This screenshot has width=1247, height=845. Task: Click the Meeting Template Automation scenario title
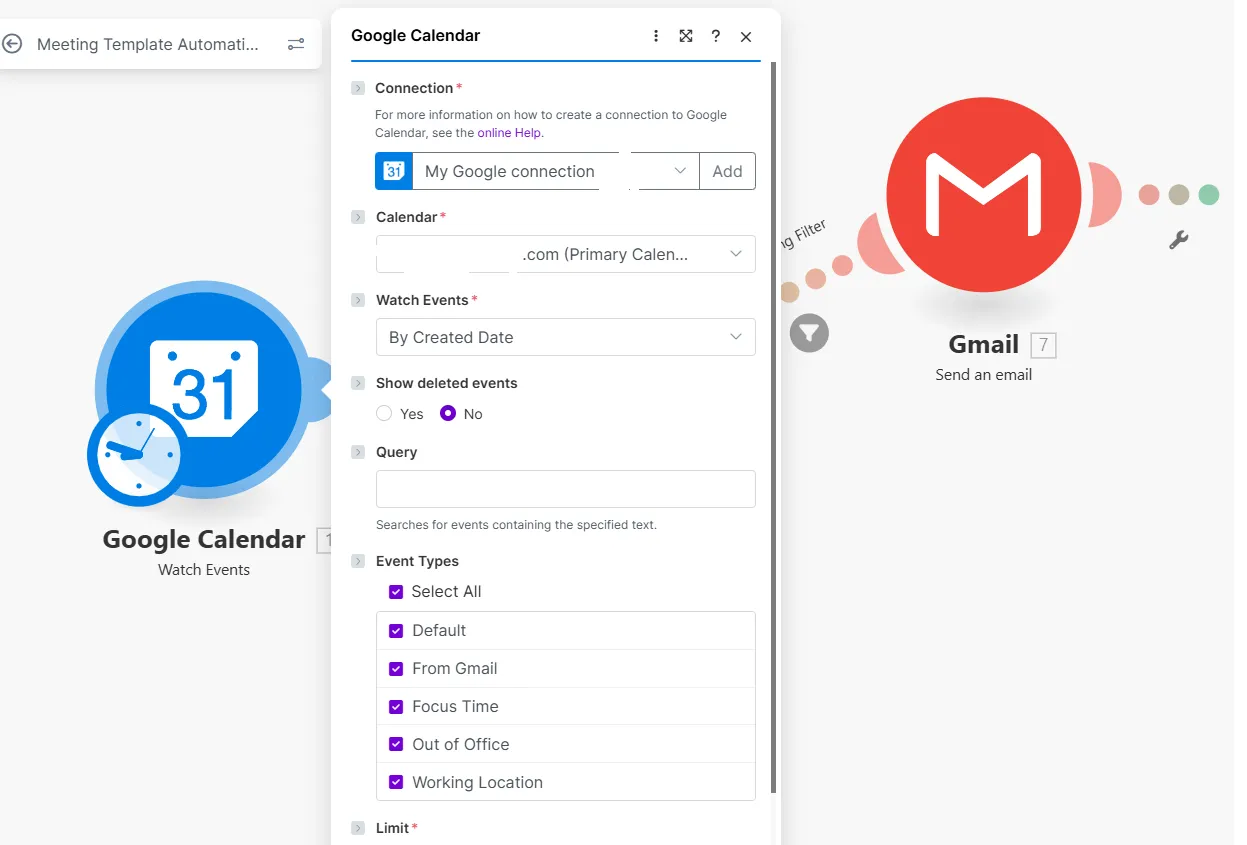(148, 44)
